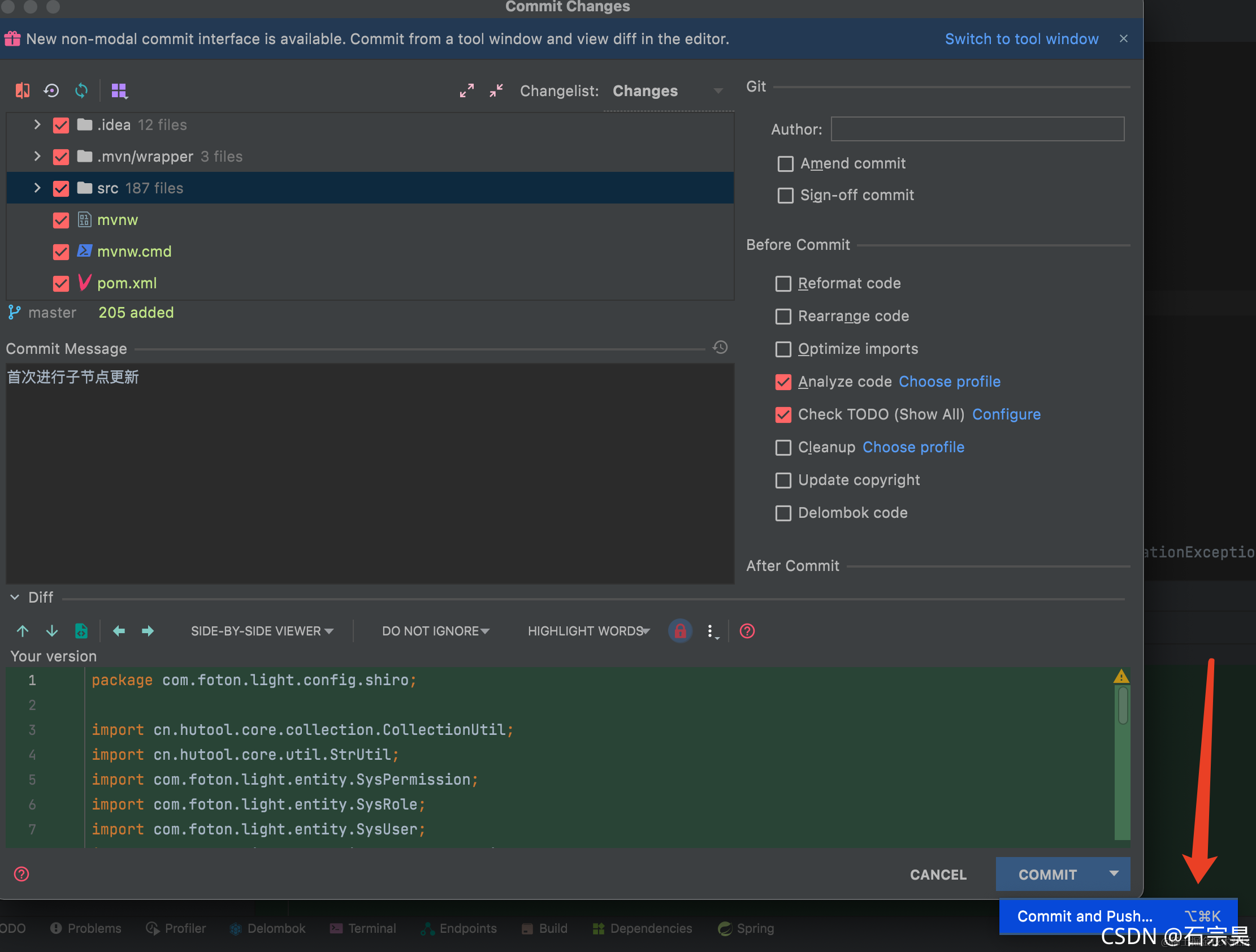The image size is (1256, 952).
Task: Uncheck the mvnw file checkbox
Action: point(60,220)
